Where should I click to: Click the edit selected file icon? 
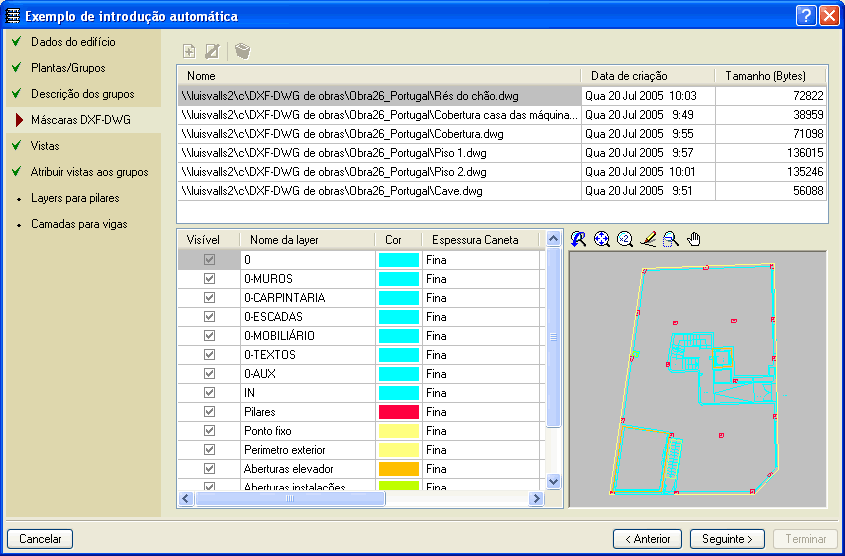point(212,51)
